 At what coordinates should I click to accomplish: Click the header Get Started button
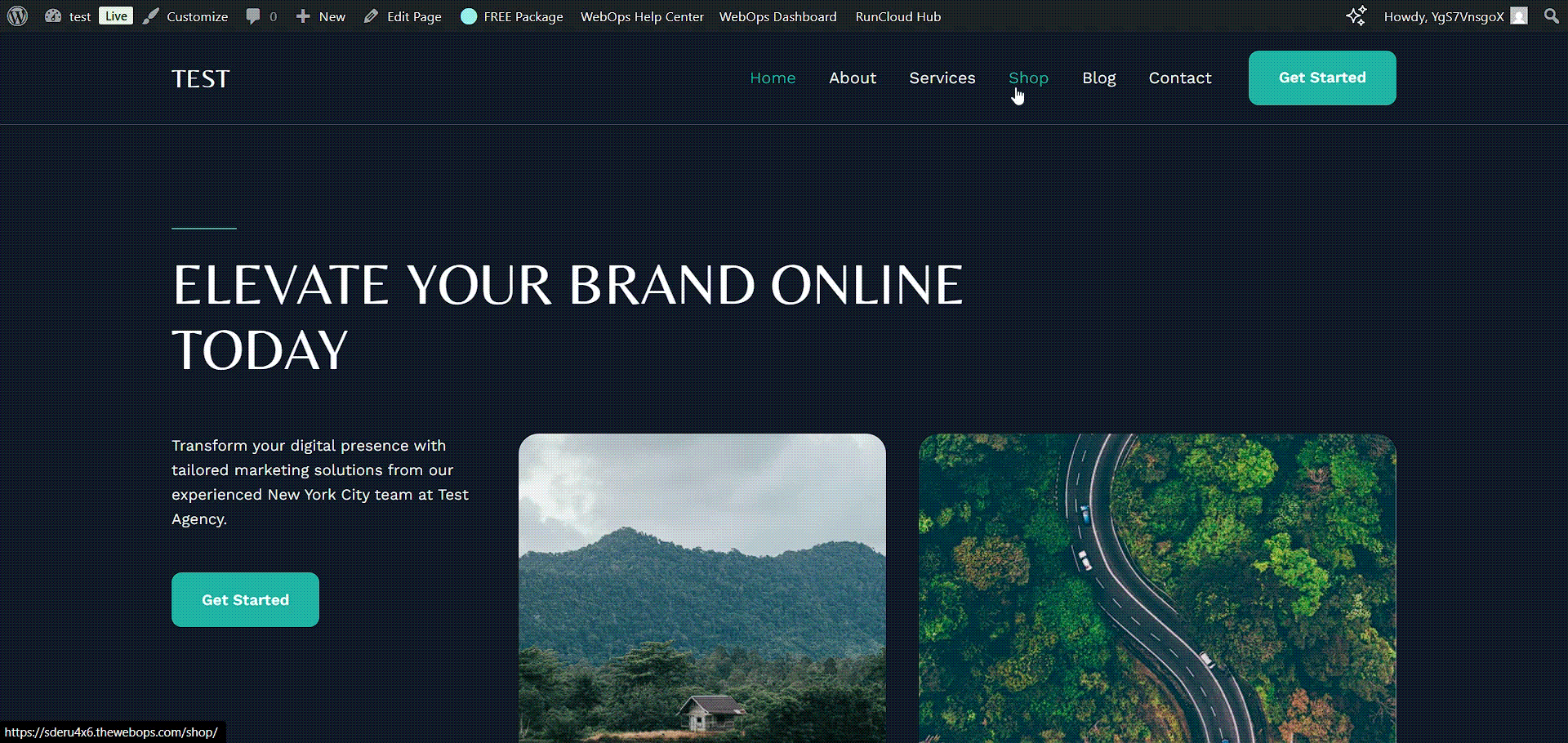pos(1322,78)
